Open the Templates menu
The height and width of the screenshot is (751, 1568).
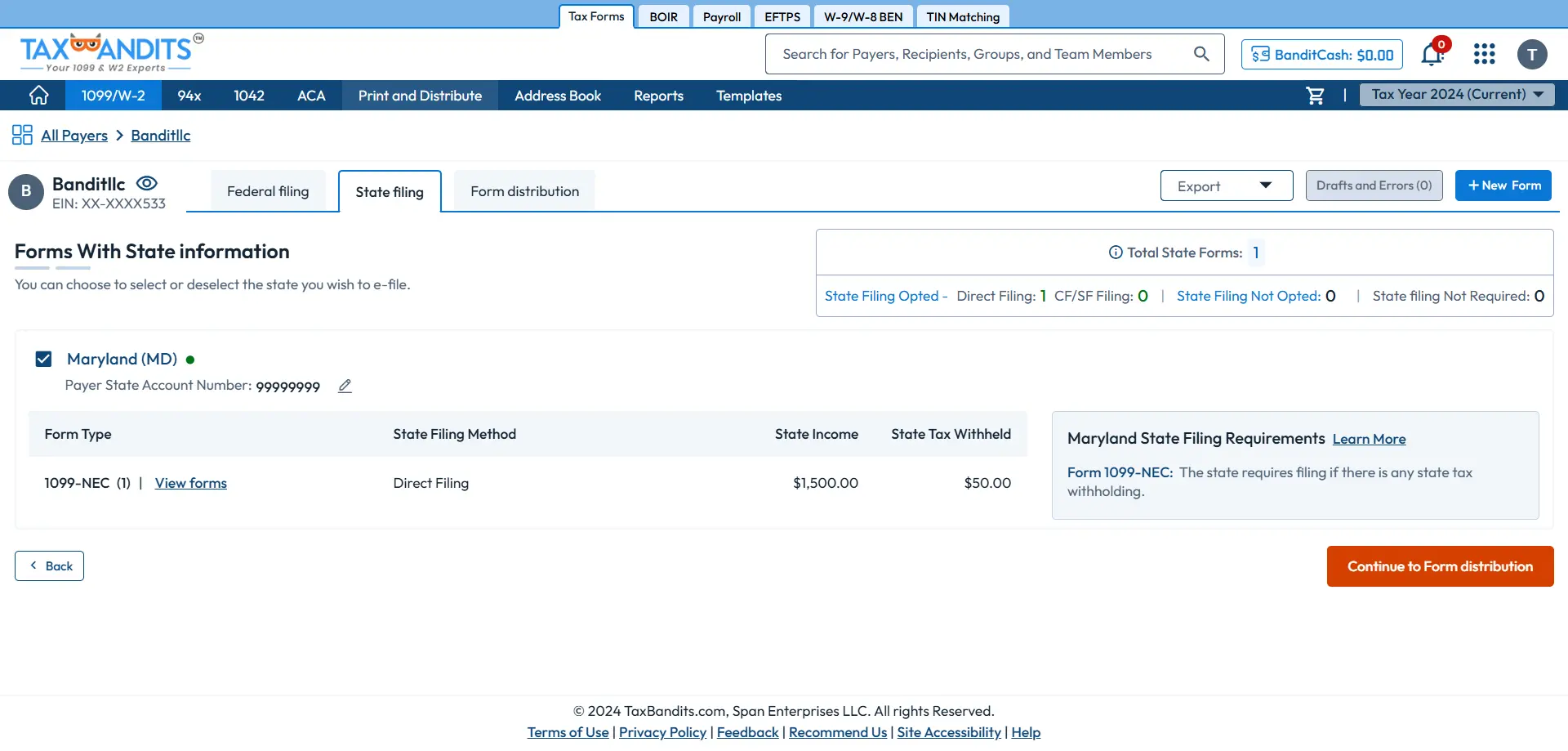pos(749,96)
